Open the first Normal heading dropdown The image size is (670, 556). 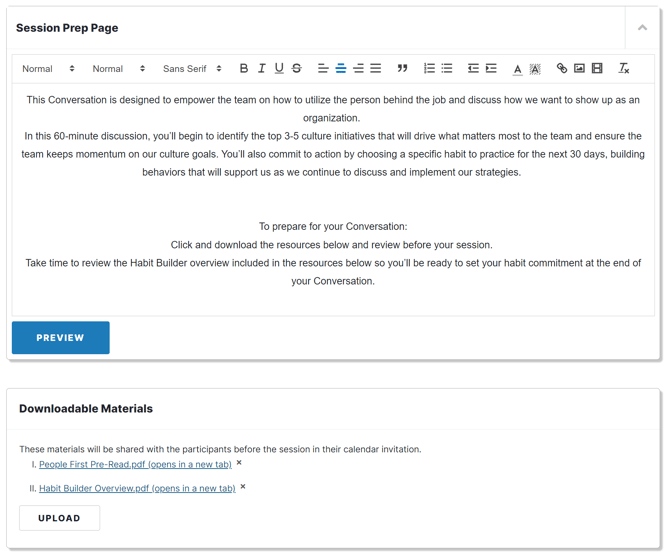pos(48,69)
